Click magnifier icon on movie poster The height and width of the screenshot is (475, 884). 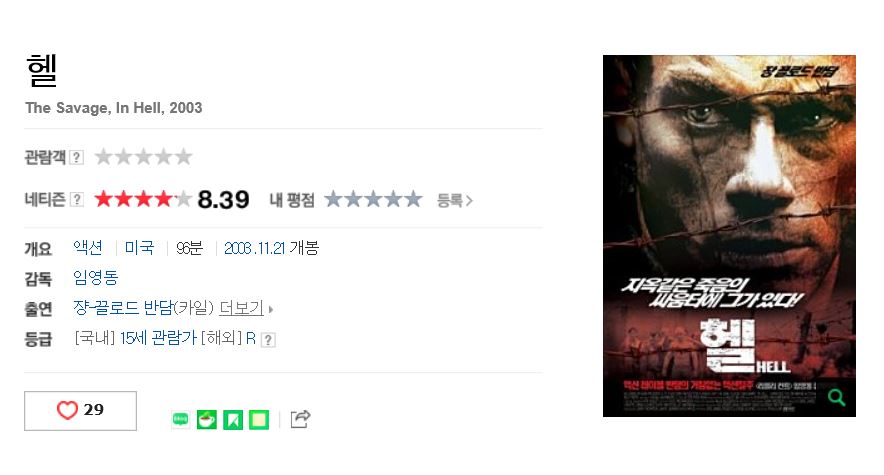tap(837, 397)
